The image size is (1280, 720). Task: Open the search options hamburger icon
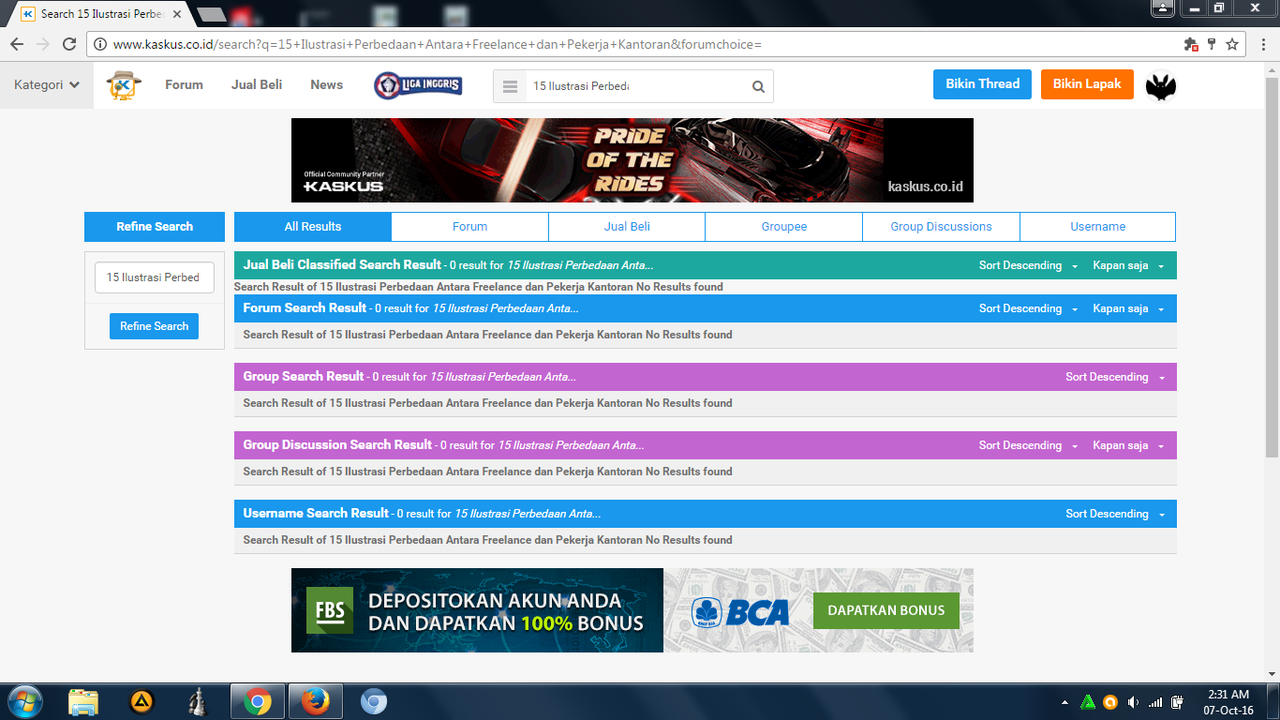[510, 86]
